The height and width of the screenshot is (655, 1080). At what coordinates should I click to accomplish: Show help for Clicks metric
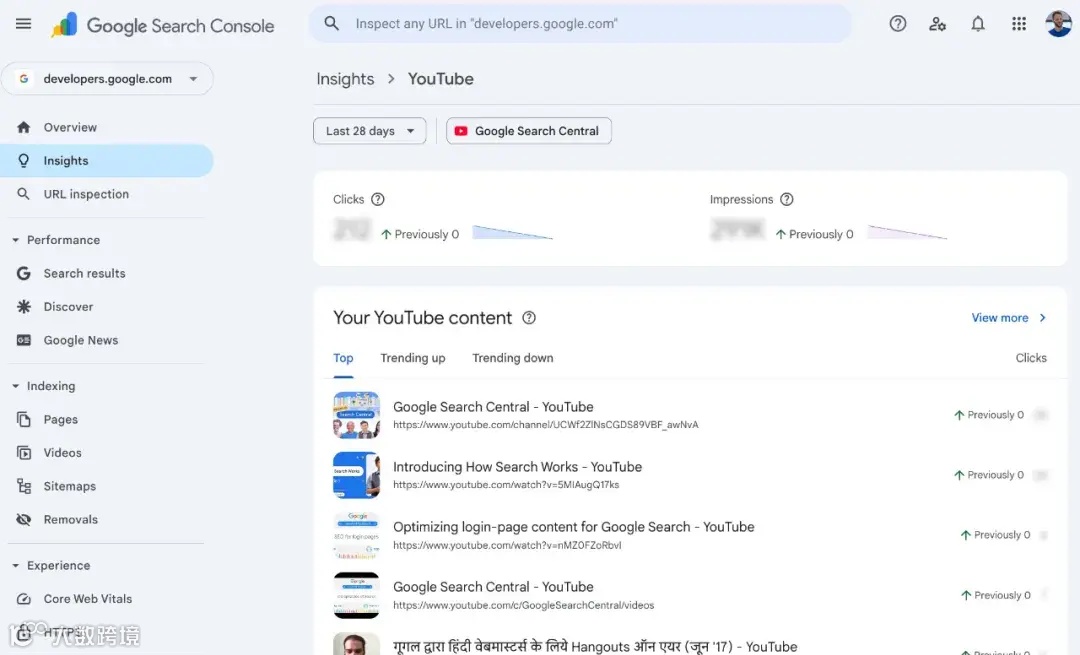[x=377, y=199]
